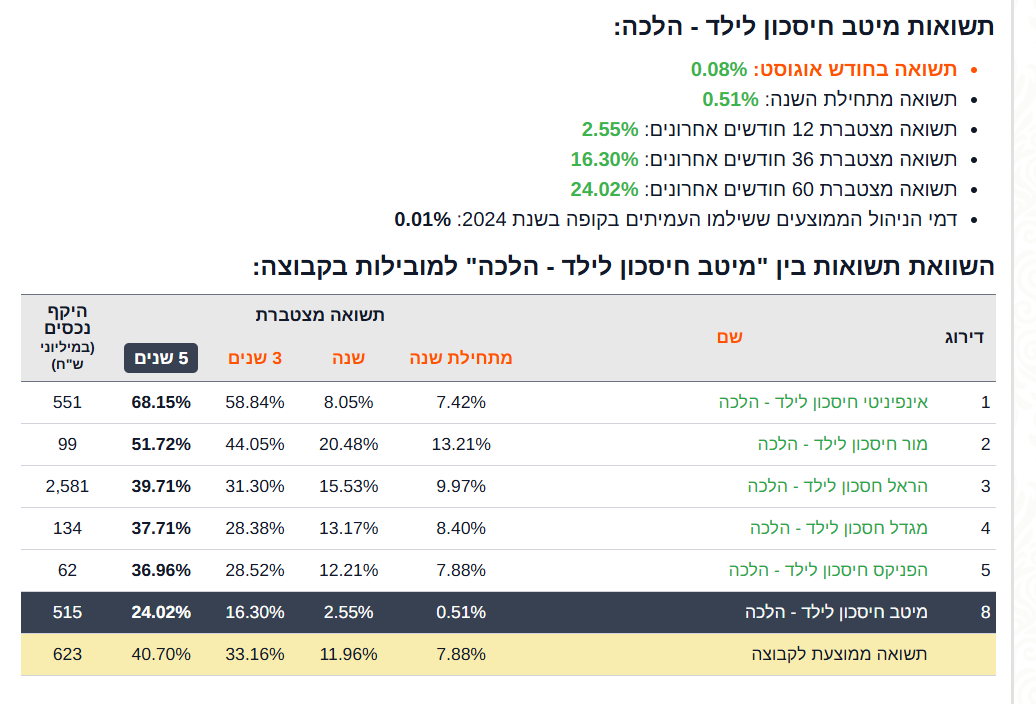
Task: Click the תשואה ממוצעת לקבוצה row label
Action: tap(839, 654)
